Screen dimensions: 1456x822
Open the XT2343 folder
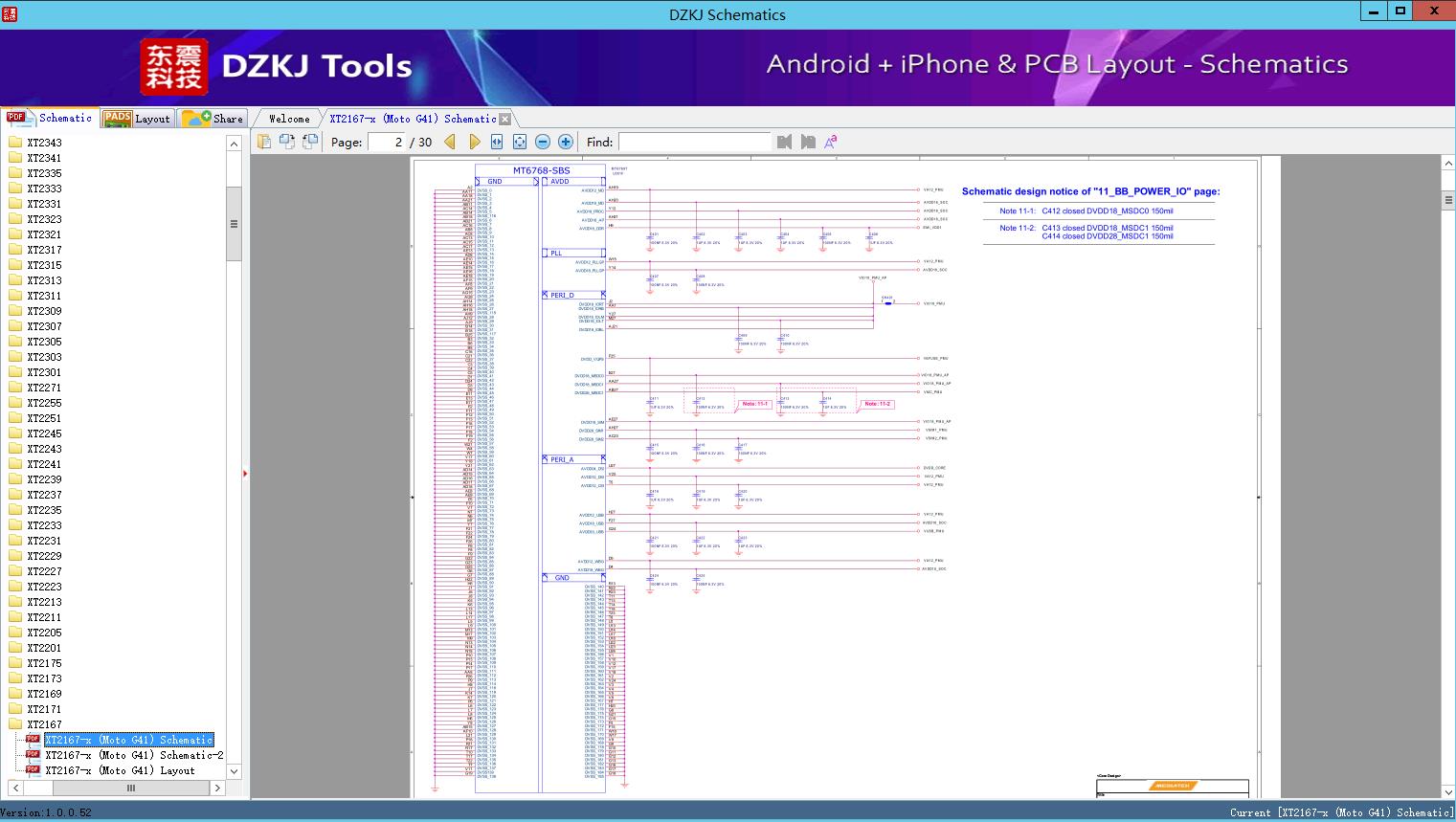pos(44,143)
